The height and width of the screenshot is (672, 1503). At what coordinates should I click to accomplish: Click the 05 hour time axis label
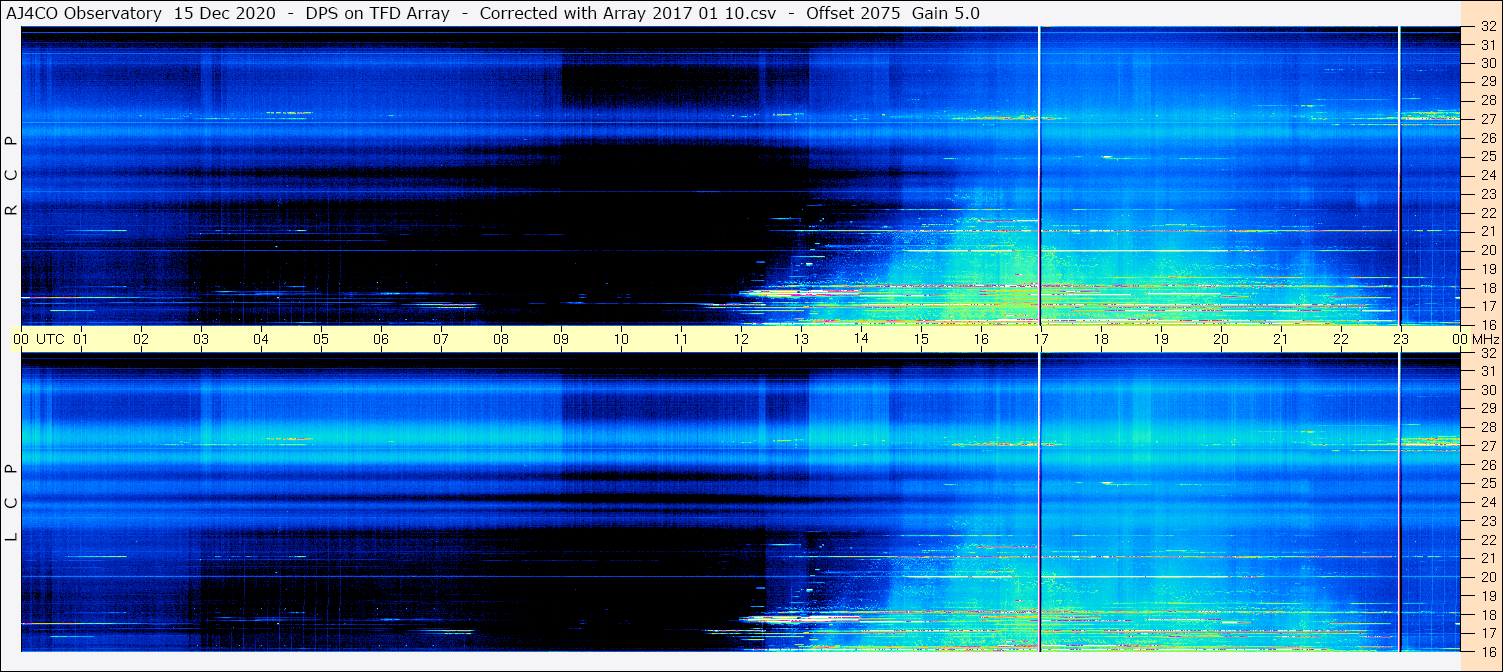[321, 339]
